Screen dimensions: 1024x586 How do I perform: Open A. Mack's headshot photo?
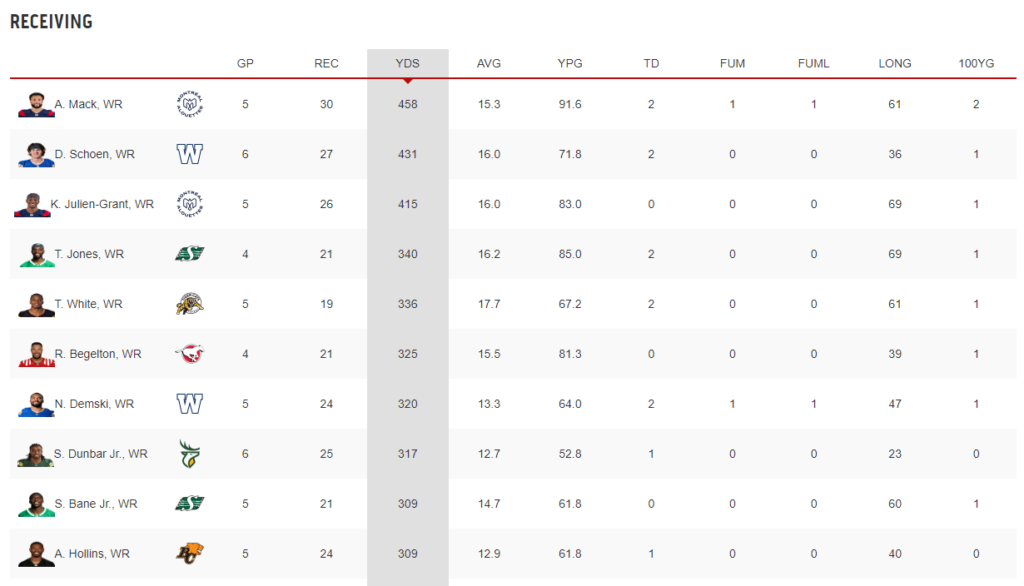34,104
